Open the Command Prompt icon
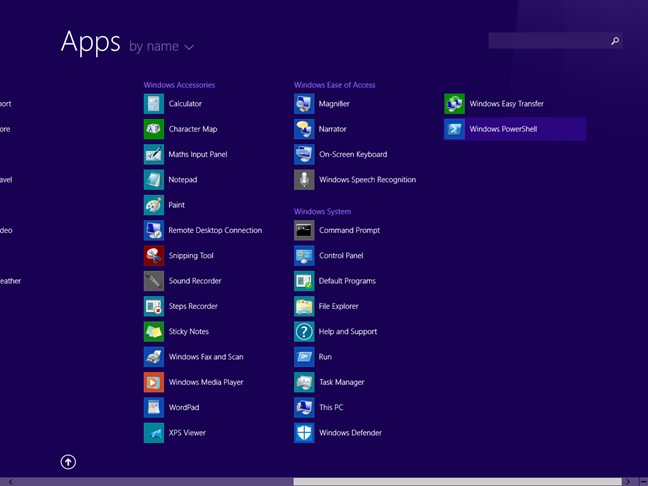This screenshot has width=648, height=486. 304,231
